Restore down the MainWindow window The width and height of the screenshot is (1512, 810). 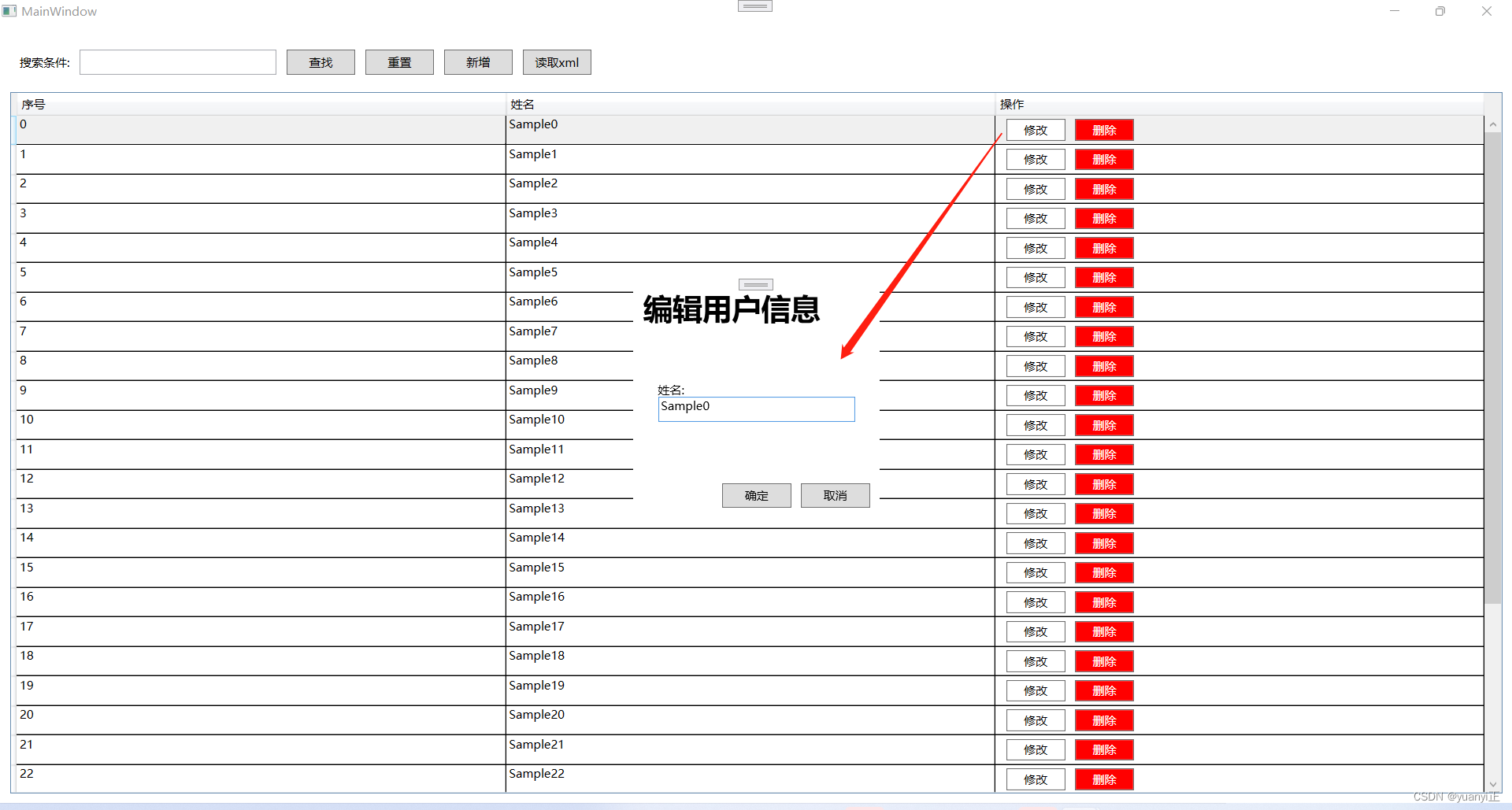click(x=1440, y=11)
